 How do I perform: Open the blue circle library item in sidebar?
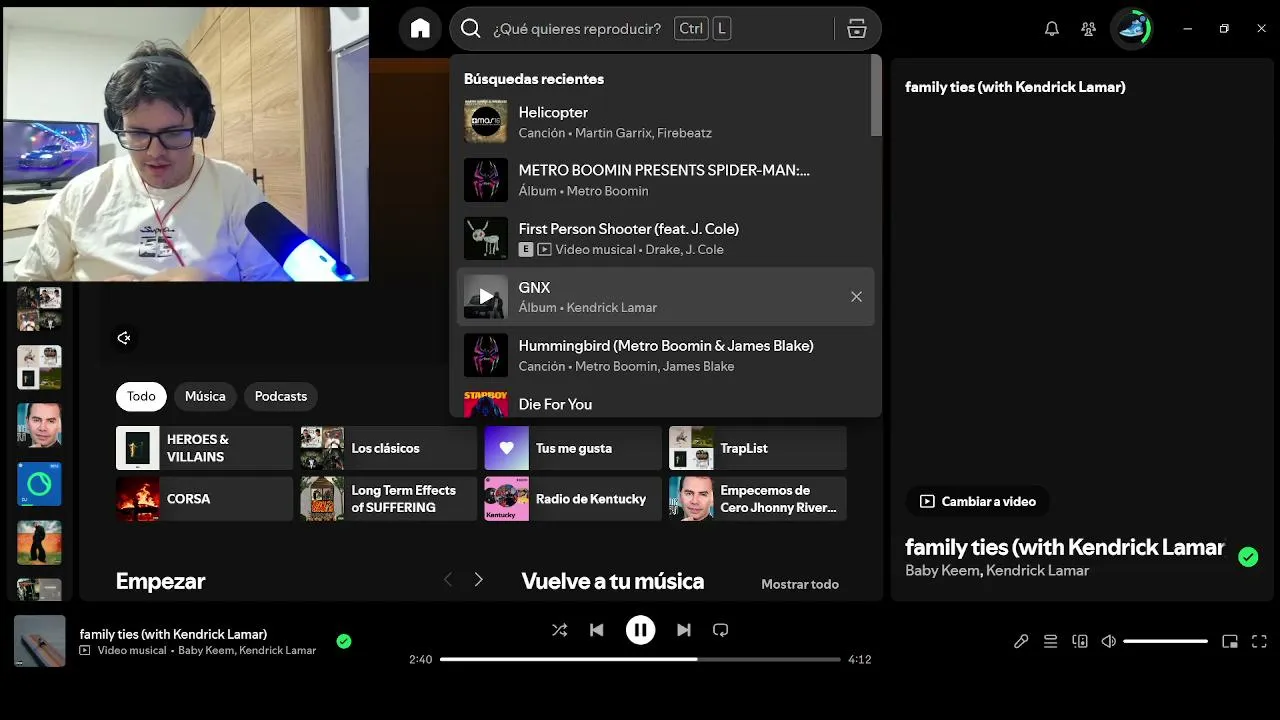(39, 484)
